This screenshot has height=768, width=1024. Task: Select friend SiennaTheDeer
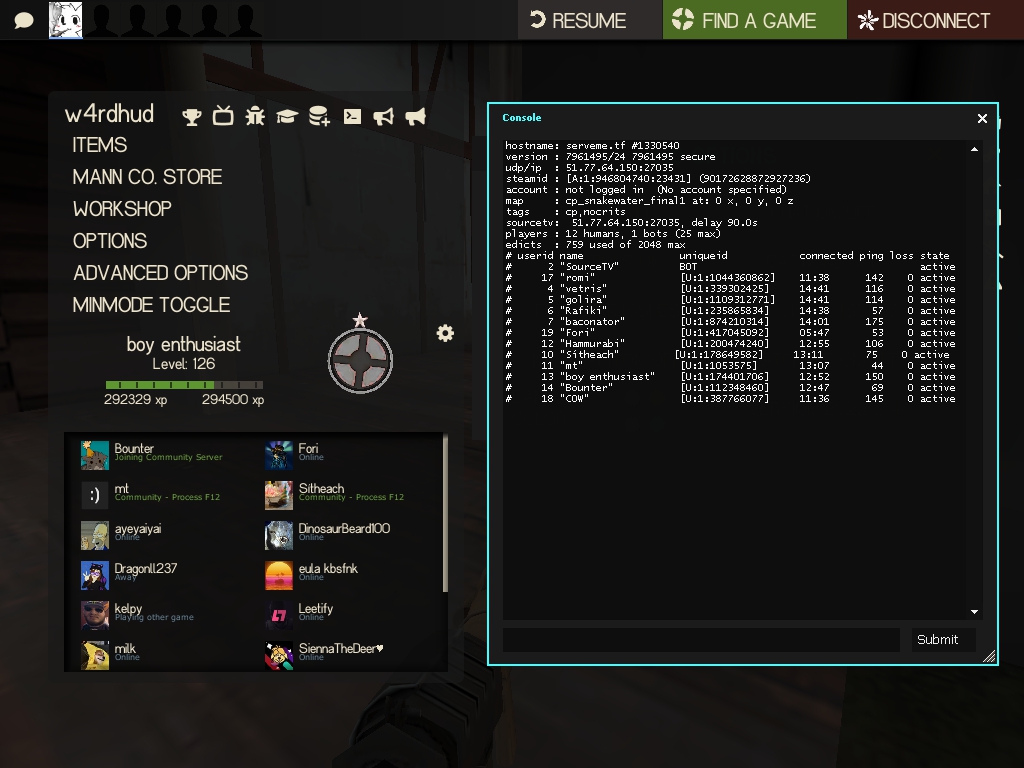pos(324,655)
